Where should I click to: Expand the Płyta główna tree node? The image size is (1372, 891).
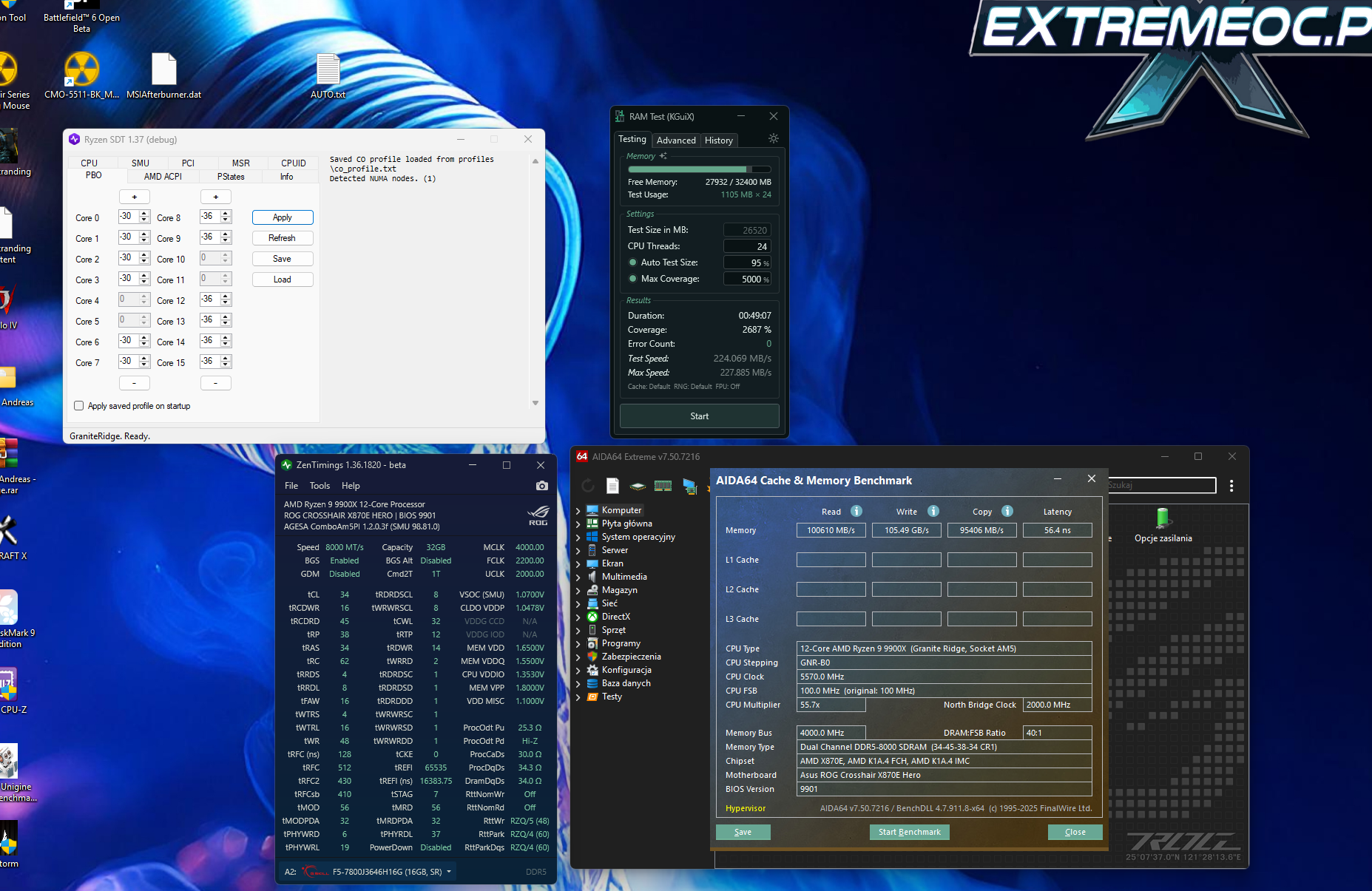pos(578,524)
